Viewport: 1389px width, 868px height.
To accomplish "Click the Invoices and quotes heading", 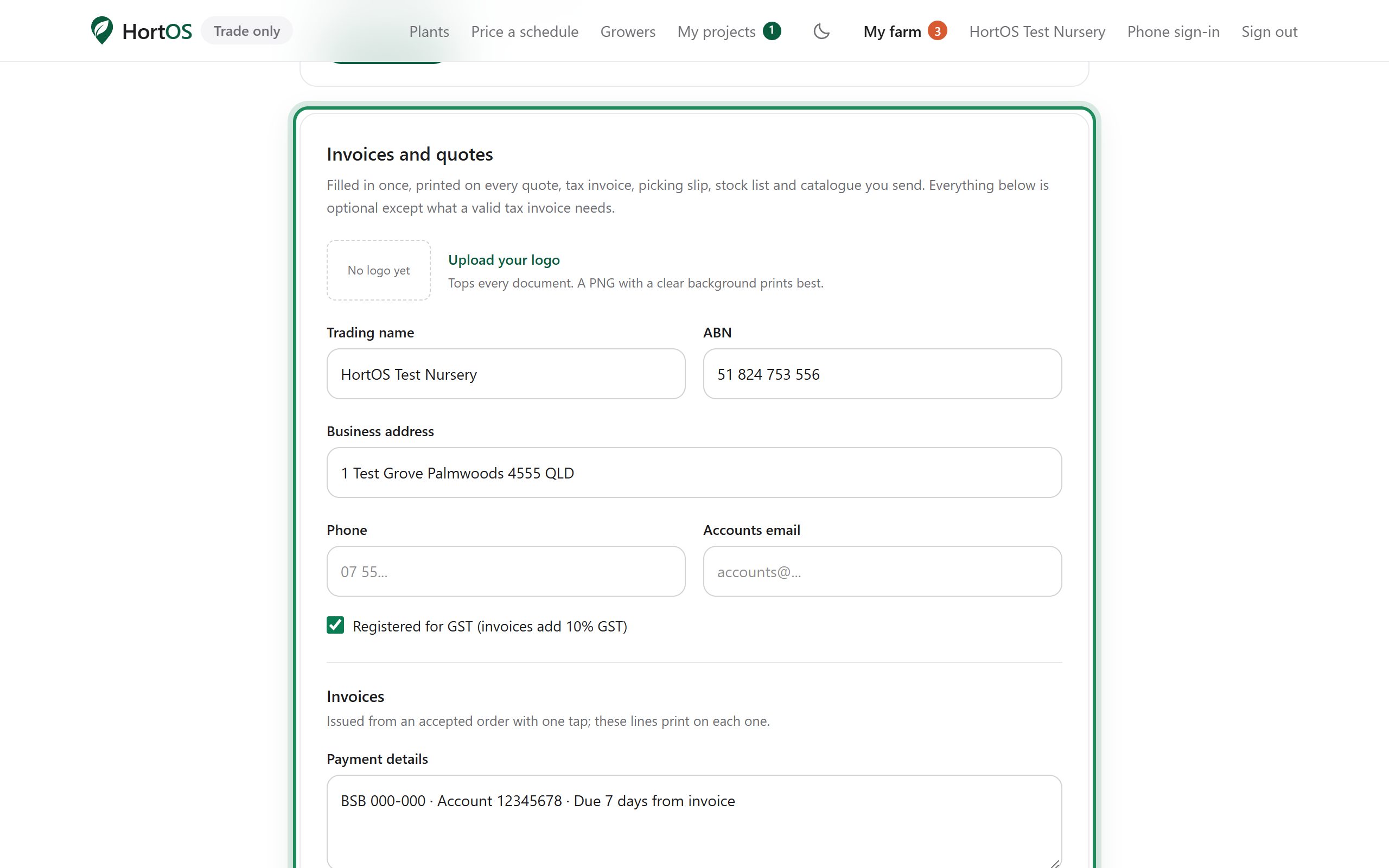I will click(x=410, y=155).
